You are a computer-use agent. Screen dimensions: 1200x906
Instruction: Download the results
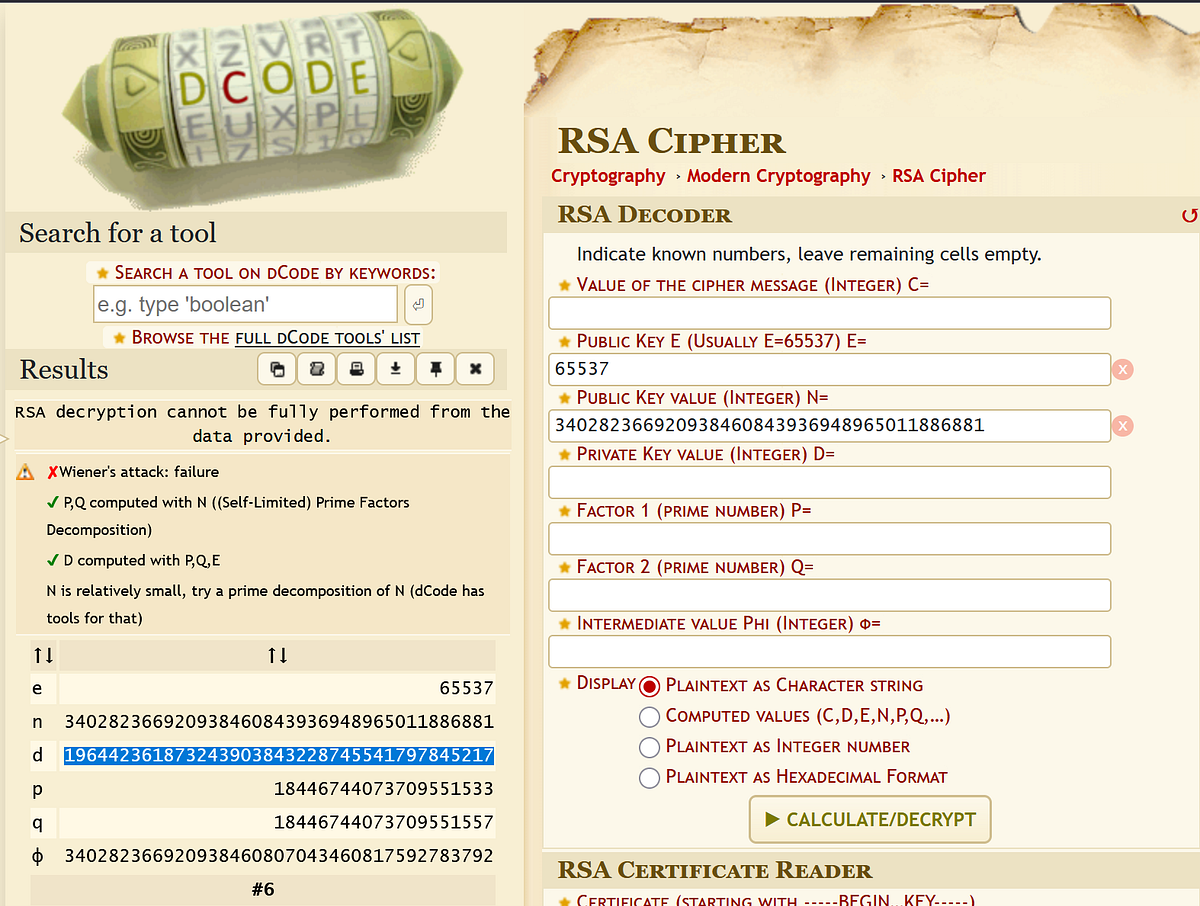[x=395, y=370]
